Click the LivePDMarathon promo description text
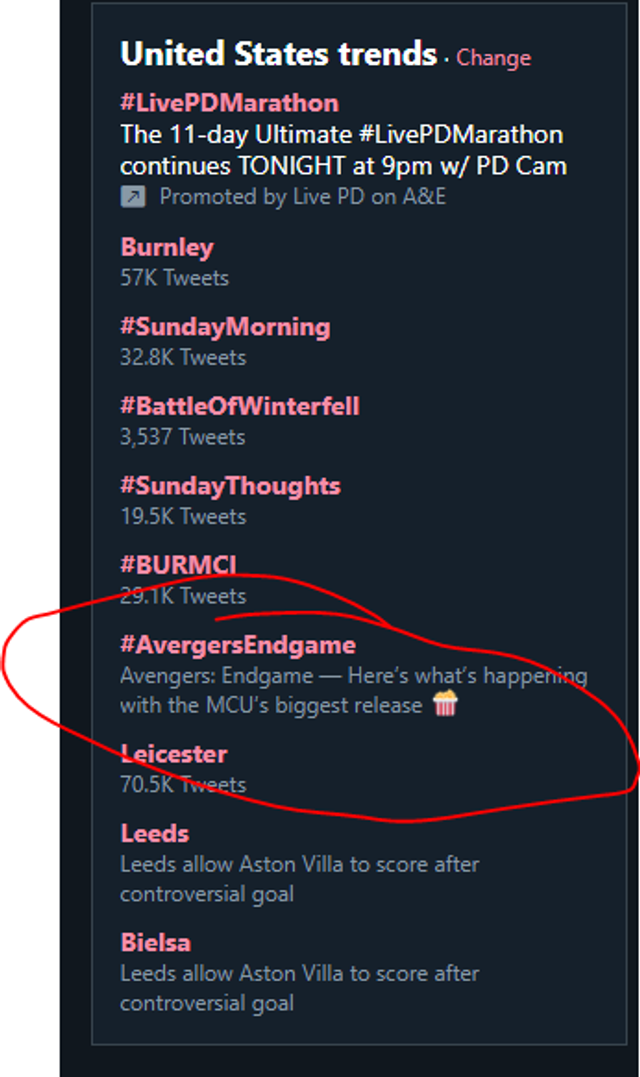This screenshot has height=1077, width=640. pos(343,150)
